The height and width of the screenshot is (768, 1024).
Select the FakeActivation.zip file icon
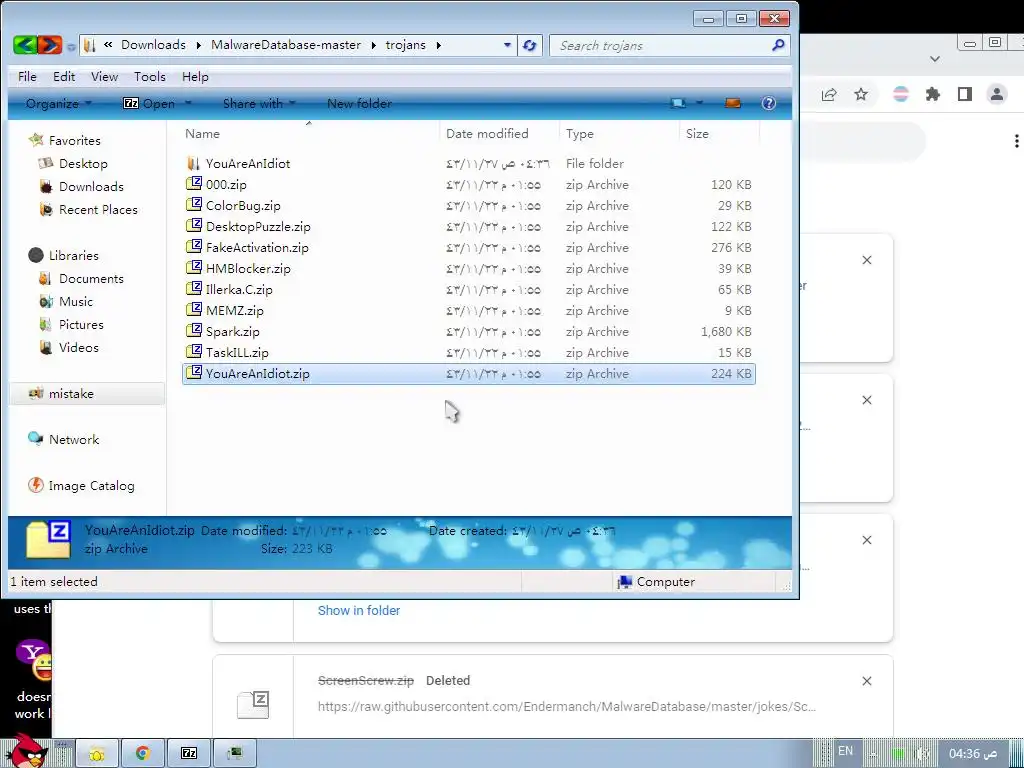(x=193, y=246)
